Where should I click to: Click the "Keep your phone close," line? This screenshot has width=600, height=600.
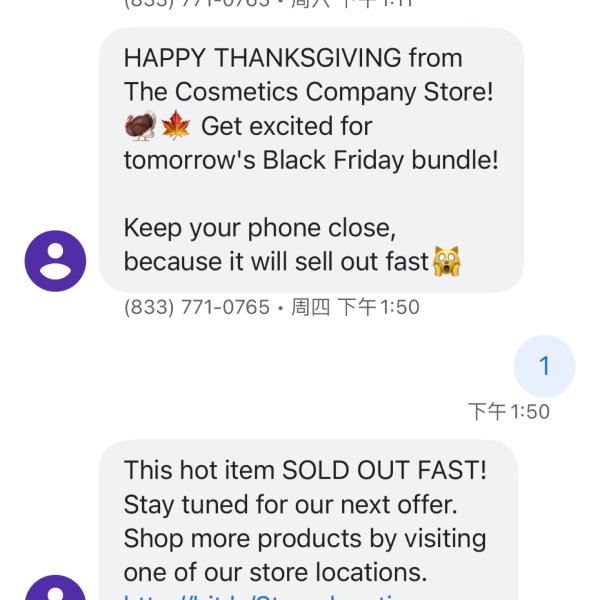coord(260,228)
